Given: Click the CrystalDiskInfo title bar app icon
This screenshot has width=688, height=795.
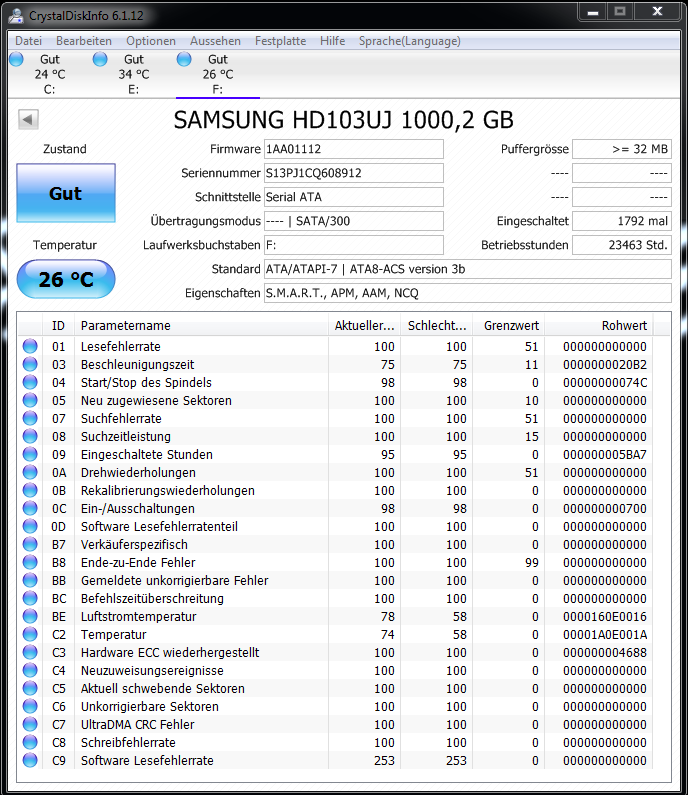Looking at the screenshot, I should [x=16, y=16].
